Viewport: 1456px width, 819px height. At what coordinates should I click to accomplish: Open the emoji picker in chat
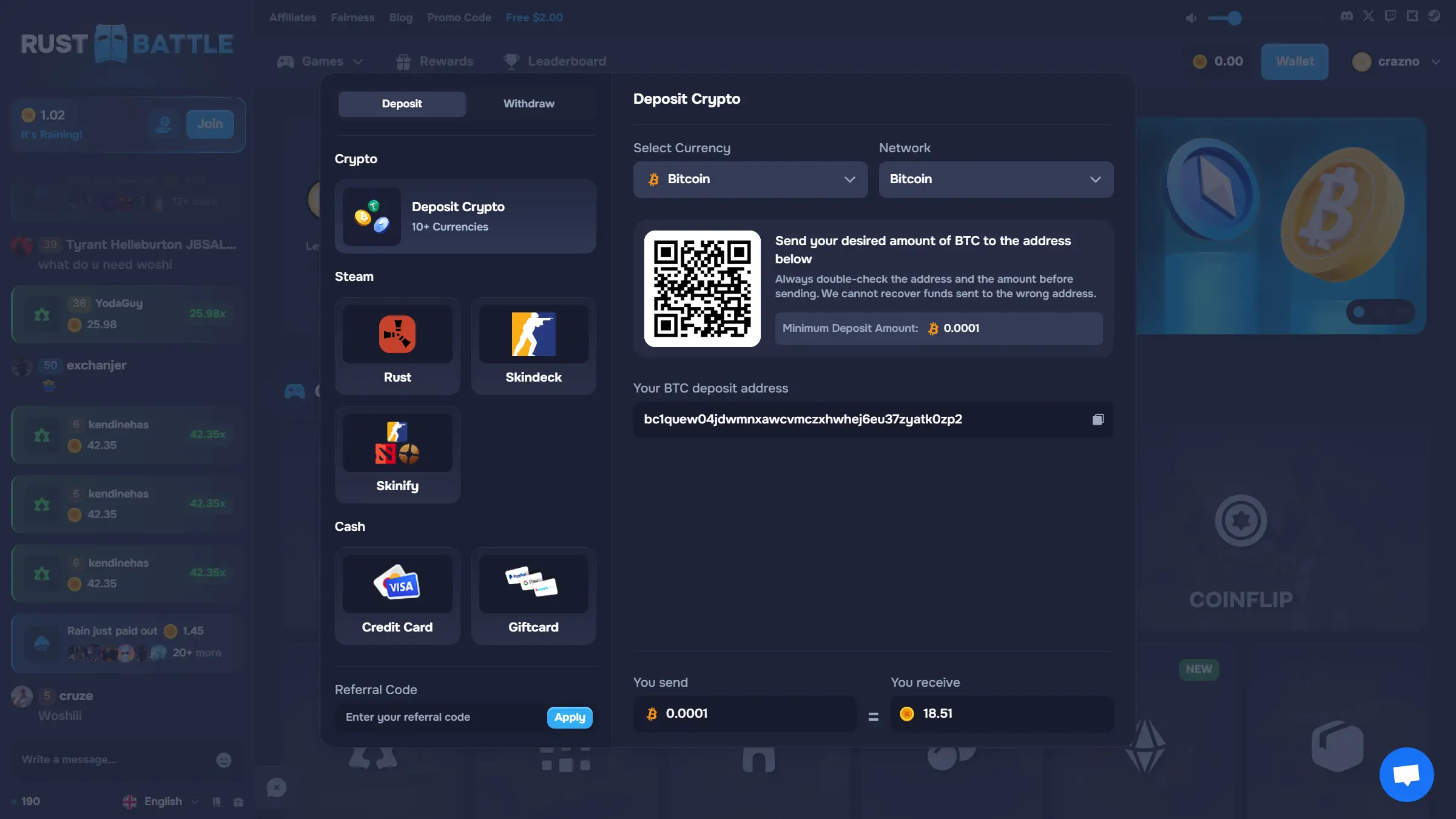point(224,760)
